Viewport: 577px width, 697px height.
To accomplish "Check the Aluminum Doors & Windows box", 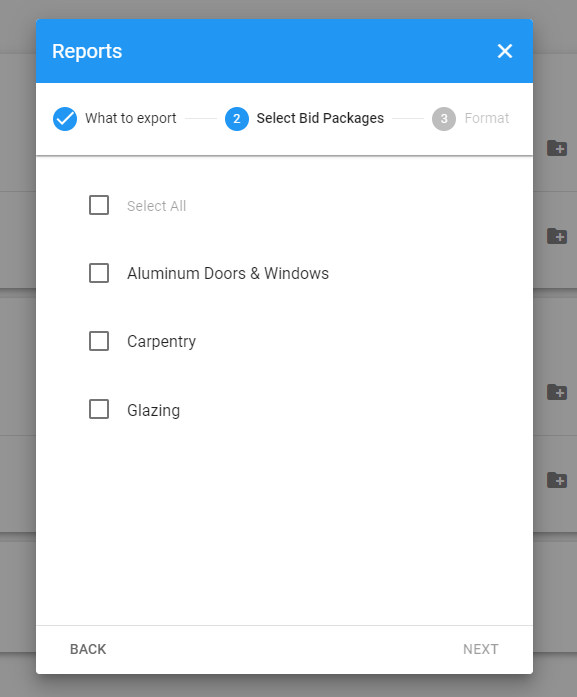I will [x=99, y=273].
